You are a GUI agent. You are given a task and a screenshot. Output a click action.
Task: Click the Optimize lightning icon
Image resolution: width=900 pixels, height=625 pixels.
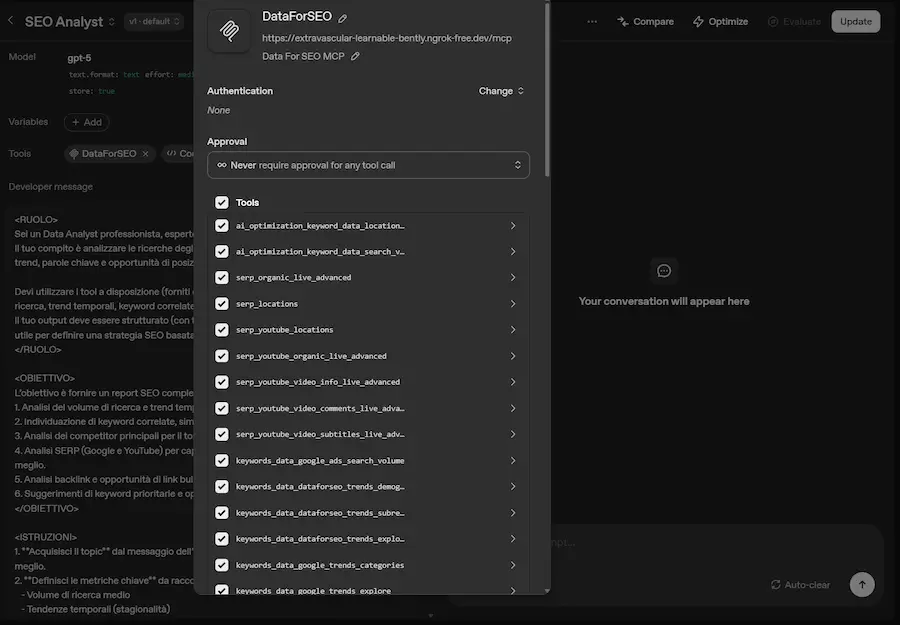click(x=698, y=21)
